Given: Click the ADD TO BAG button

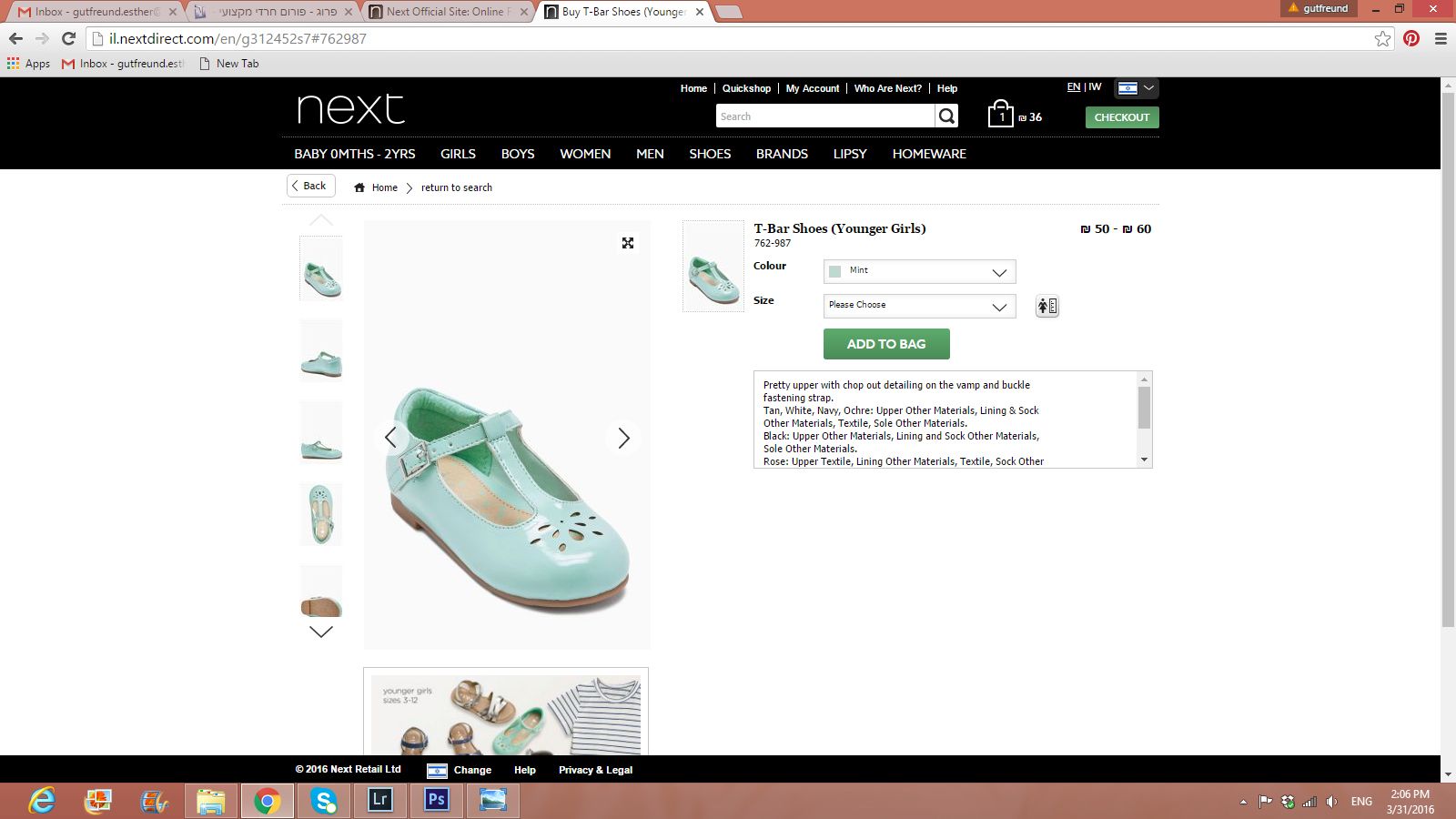Looking at the screenshot, I should pyautogui.click(x=886, y=344).
